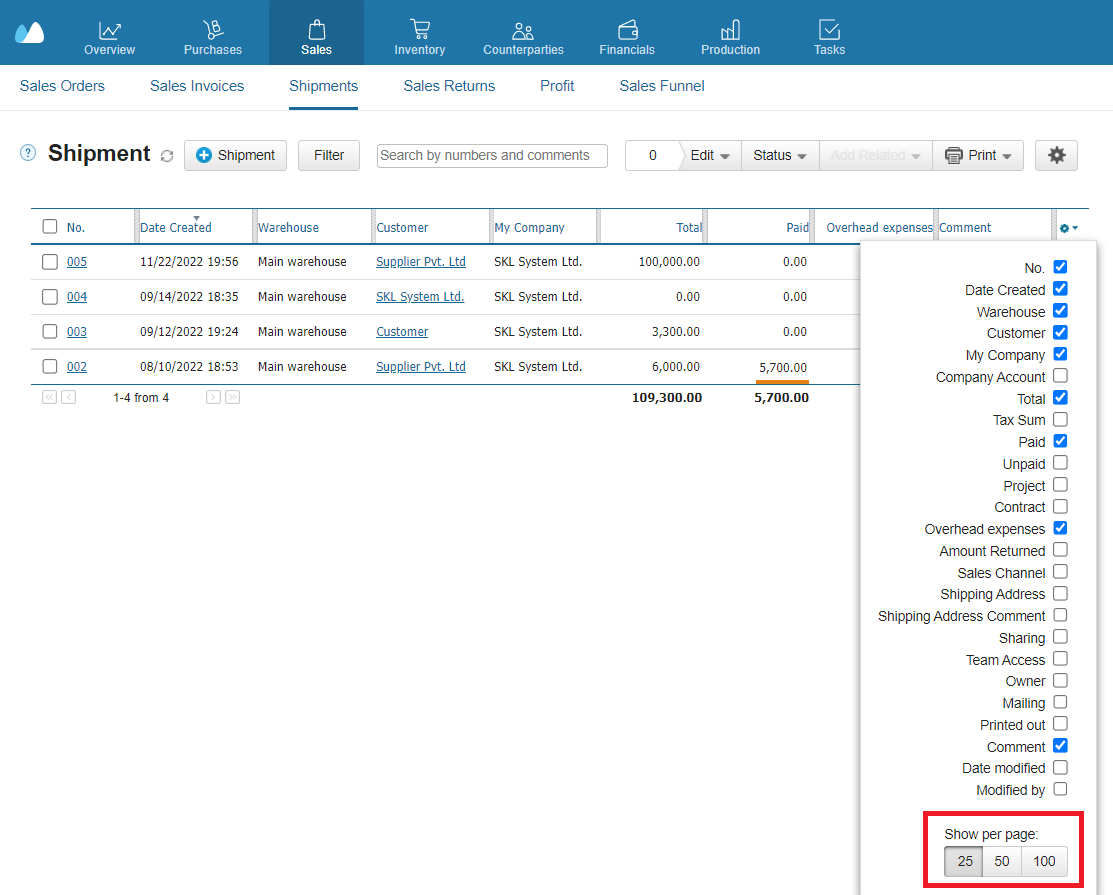Open the Production section
The width and height of the screenshot is (1113, 895).
pyautogui.click(x=730, y=38)
